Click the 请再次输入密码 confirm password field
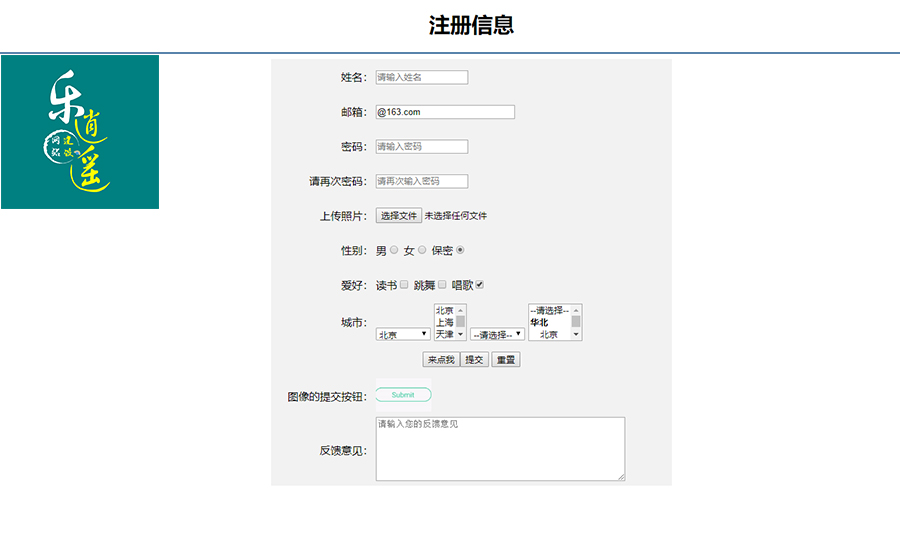This screenshot has width=900, height=540. coord(422,181)
